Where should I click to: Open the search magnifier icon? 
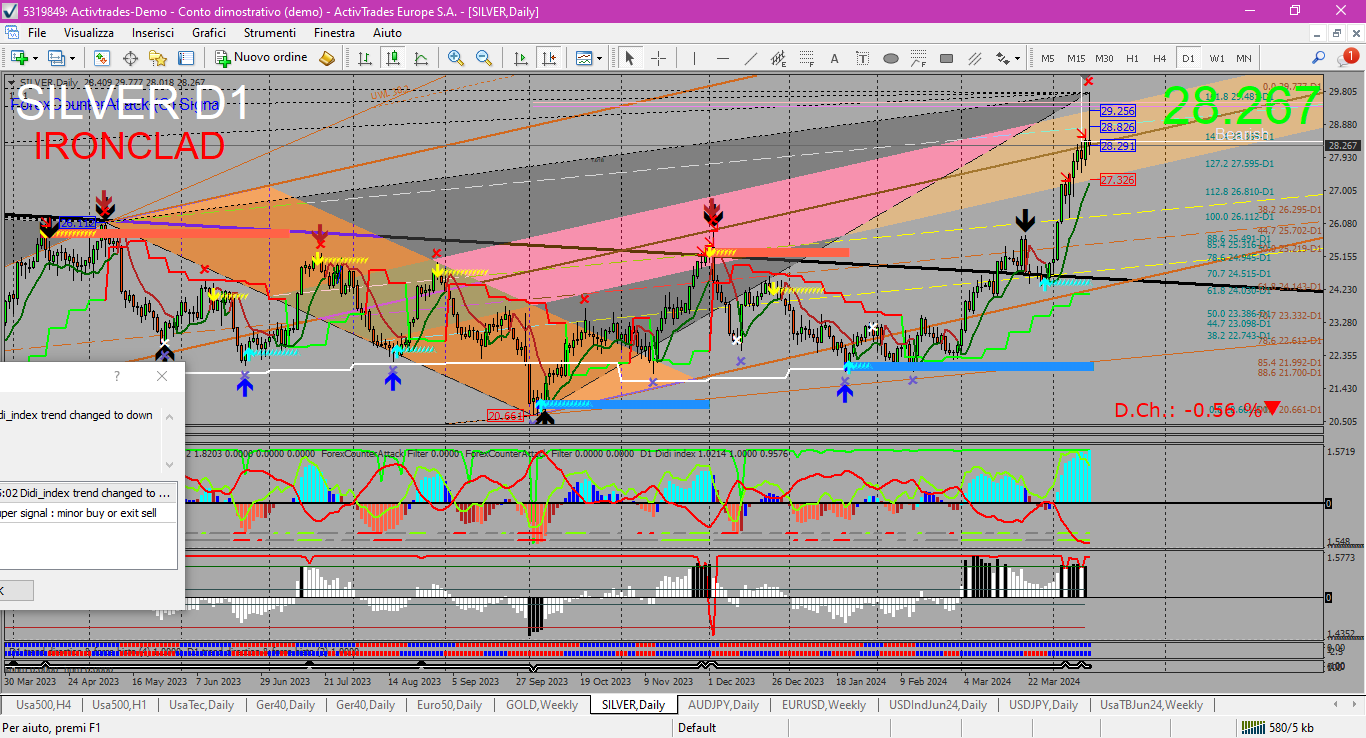pos(1319,58)
